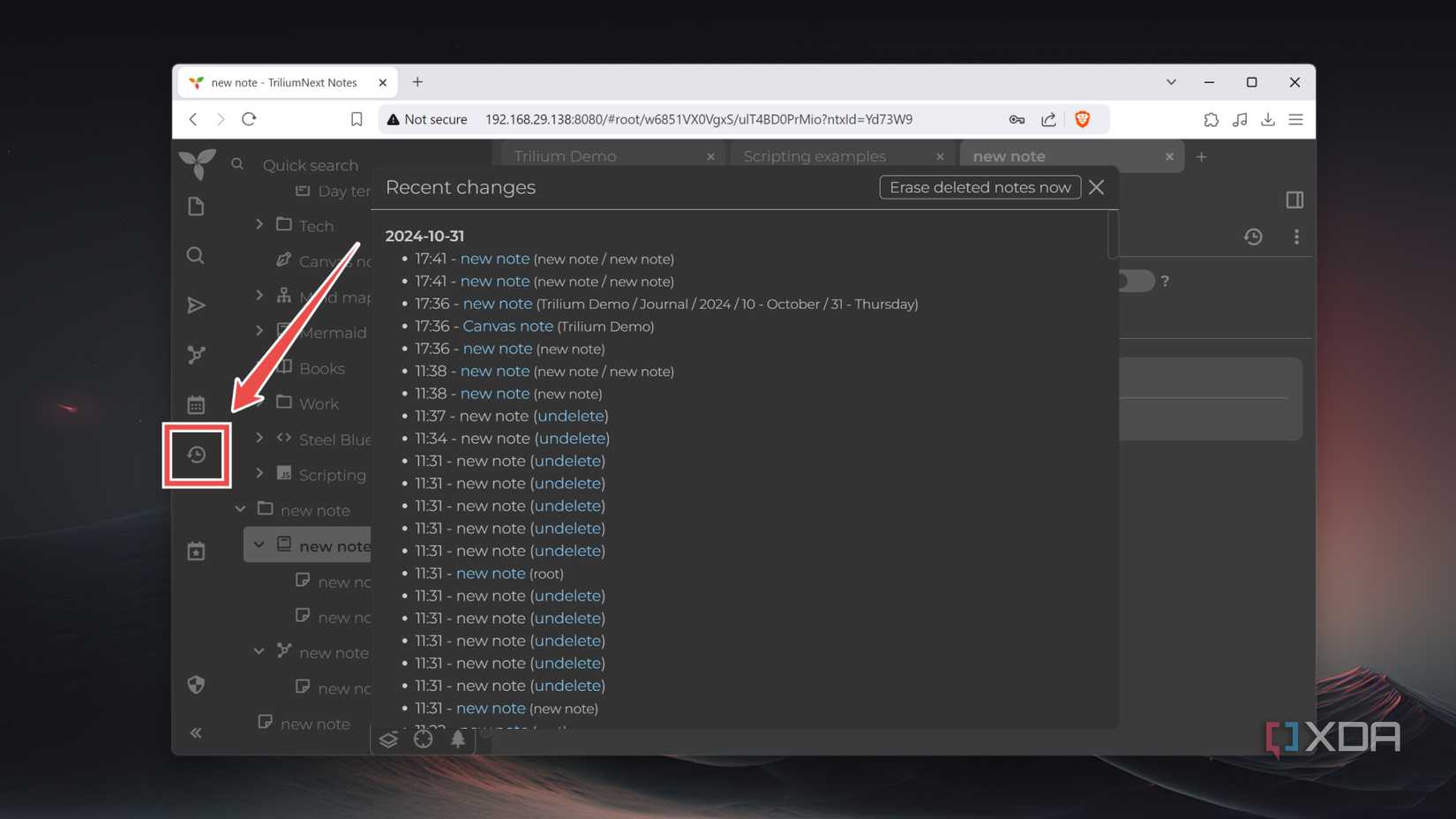Open the Calendar icon in the sidebar
1456x819 pixels.
pos(196,403)
